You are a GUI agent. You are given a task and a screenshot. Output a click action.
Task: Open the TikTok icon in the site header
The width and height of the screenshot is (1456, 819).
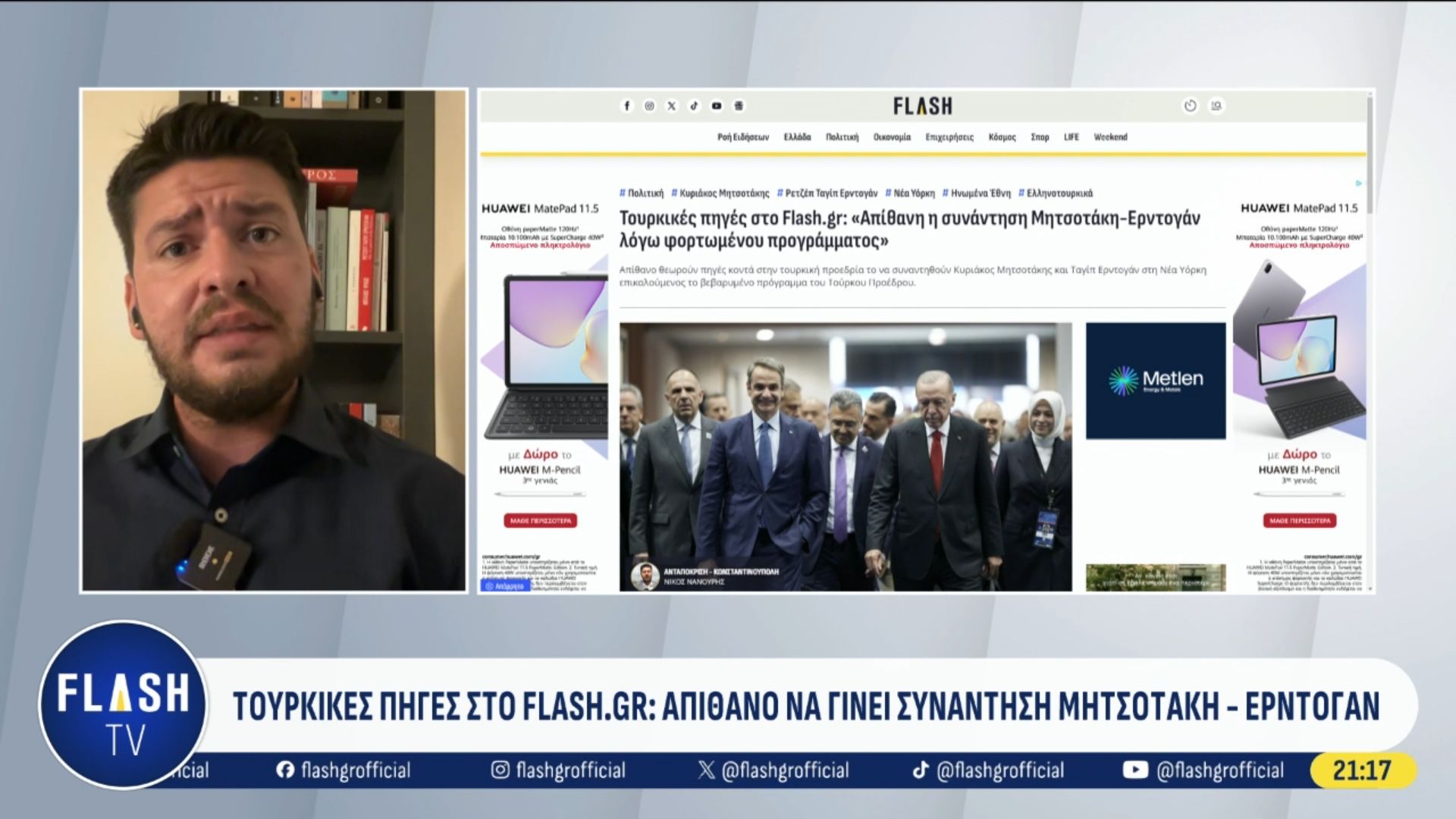click(694, 106)
